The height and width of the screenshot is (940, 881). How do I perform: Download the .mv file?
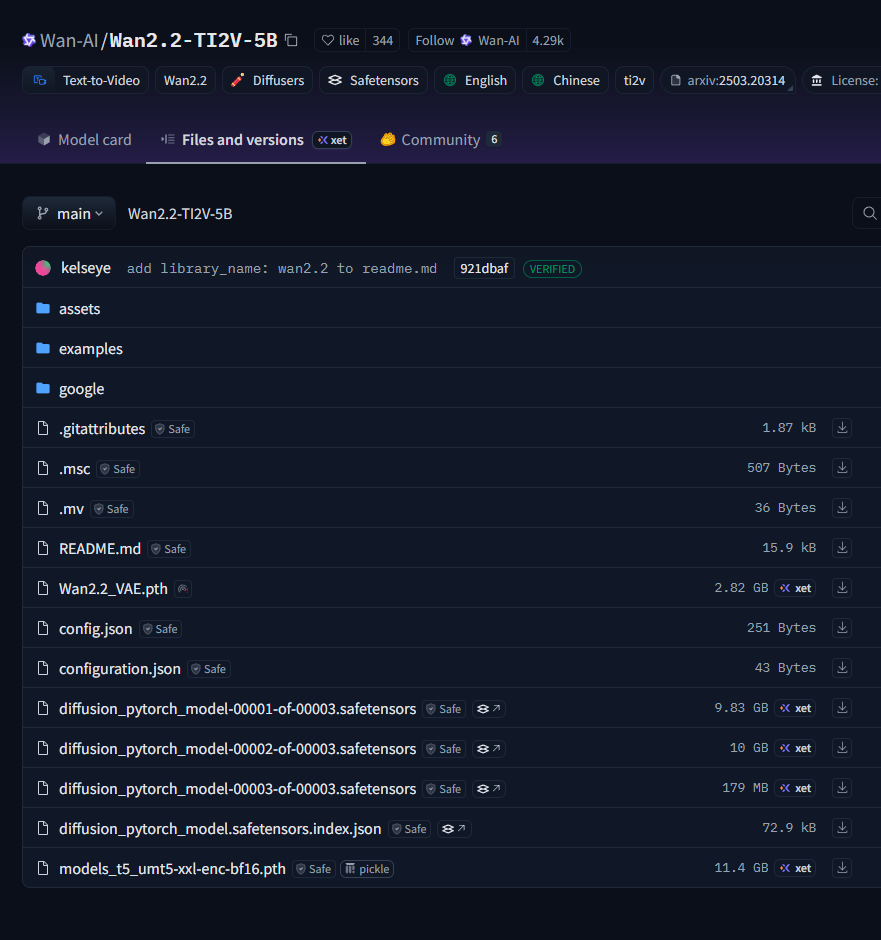pyautogui.click(x=842, y=508)
